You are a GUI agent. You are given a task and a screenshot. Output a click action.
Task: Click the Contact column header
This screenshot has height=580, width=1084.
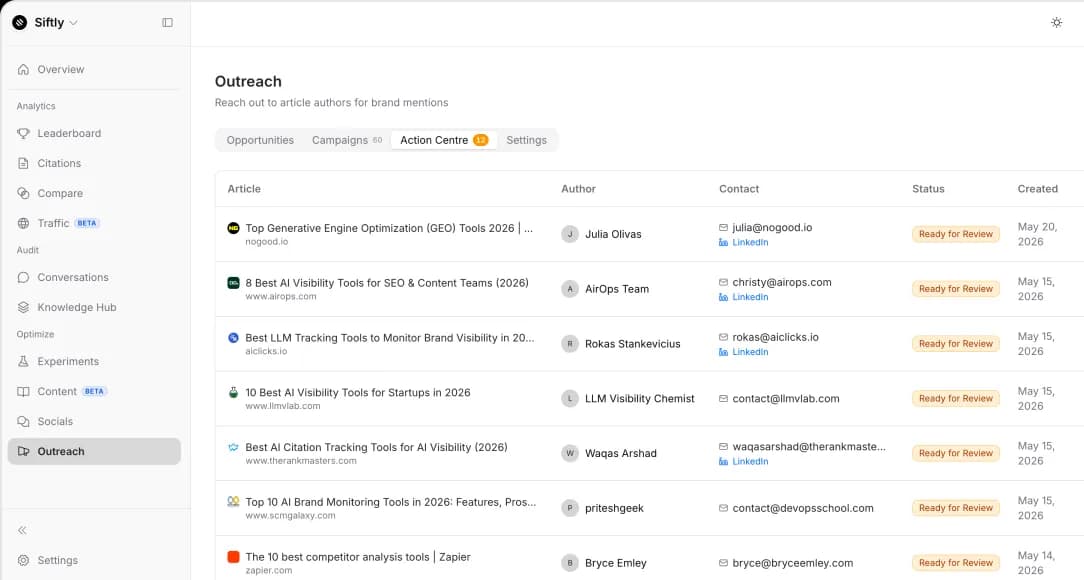(x=738, y=189)
